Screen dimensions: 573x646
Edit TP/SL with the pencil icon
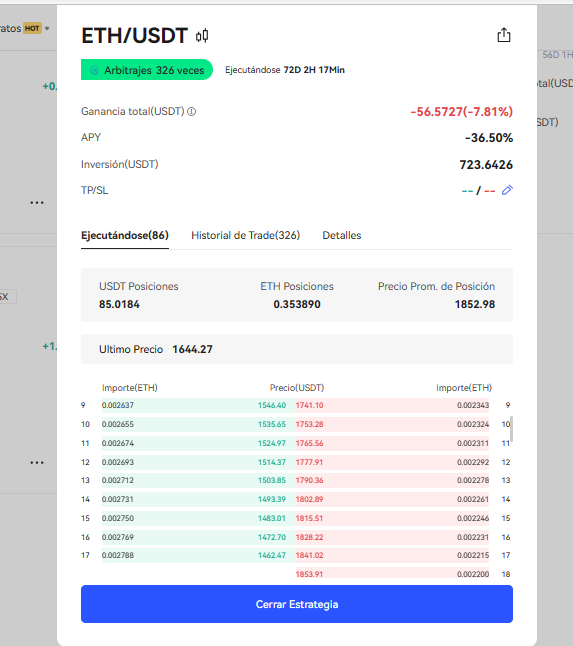point(507,190)
